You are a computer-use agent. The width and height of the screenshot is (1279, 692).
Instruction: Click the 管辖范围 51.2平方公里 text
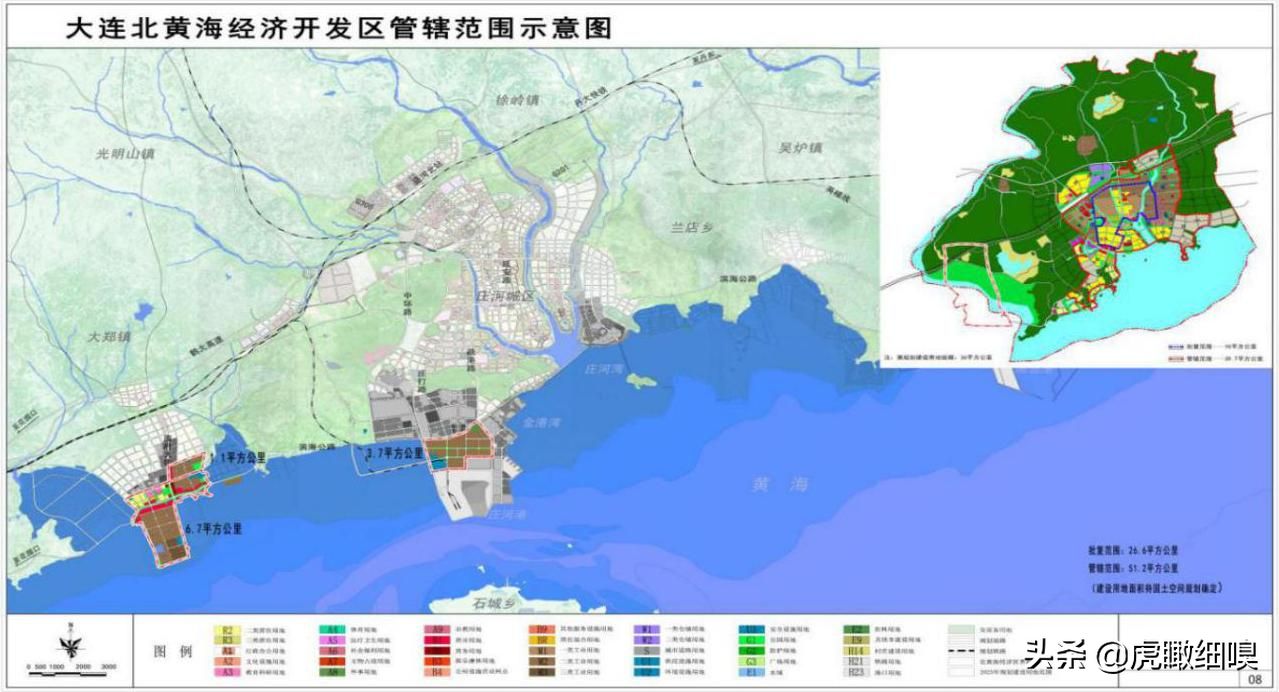[1135, 568]
